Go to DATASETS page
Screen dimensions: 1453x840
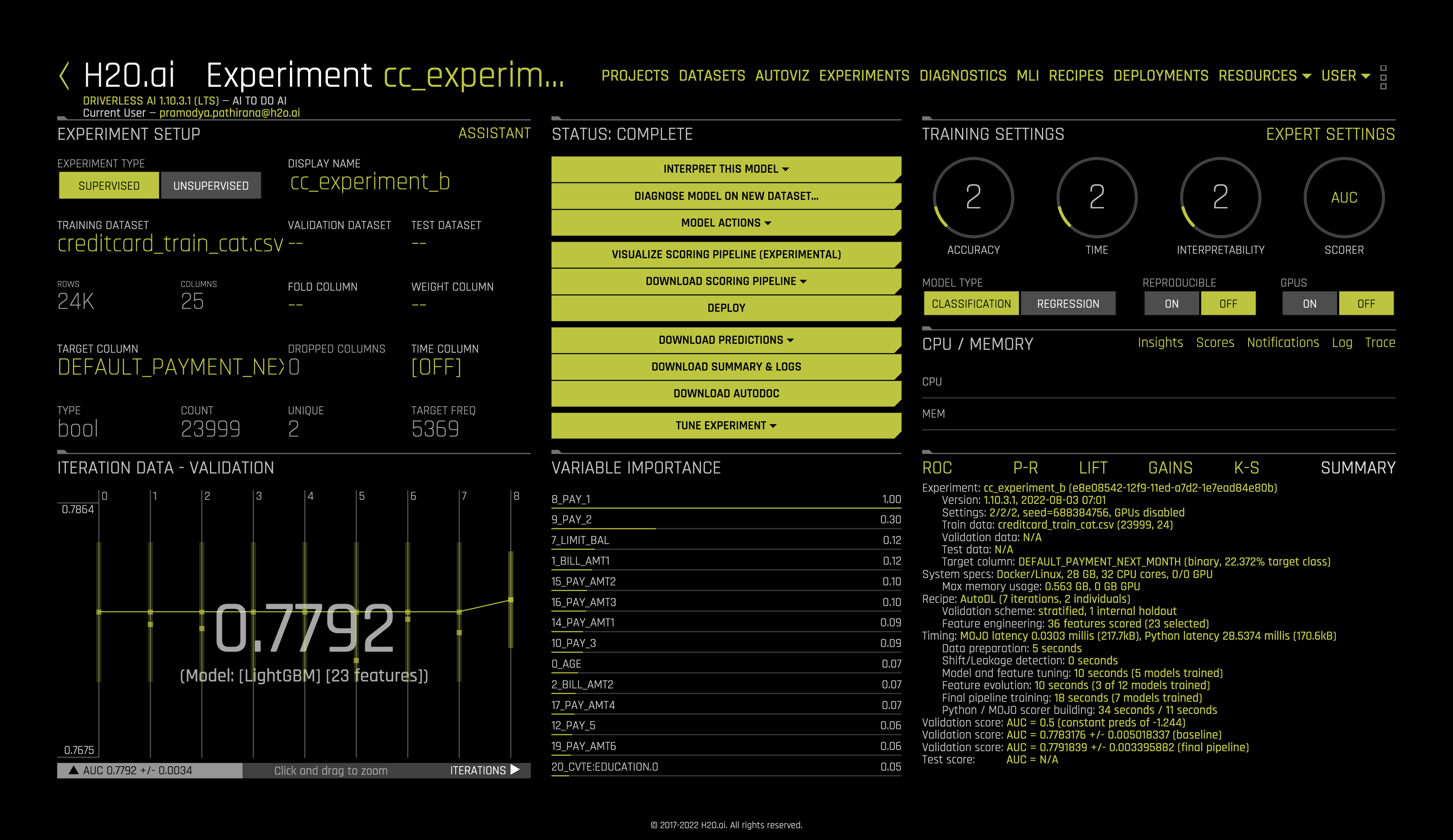coord(711,75)
